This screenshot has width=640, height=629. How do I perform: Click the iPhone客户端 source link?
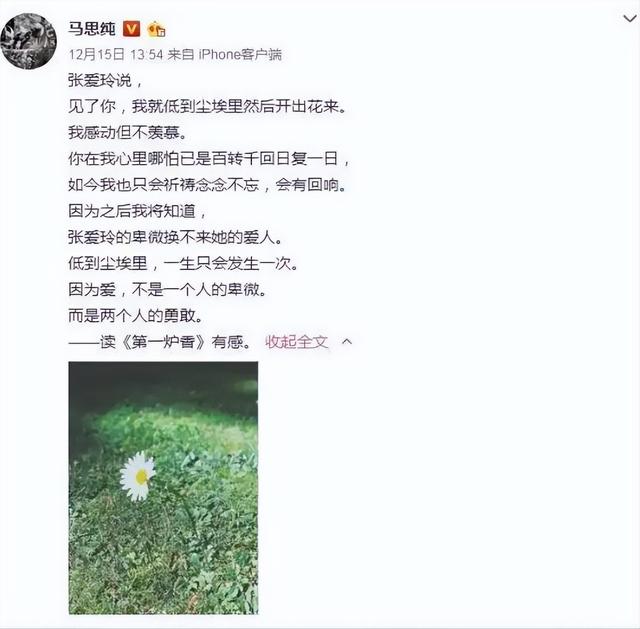pos(240,54)
